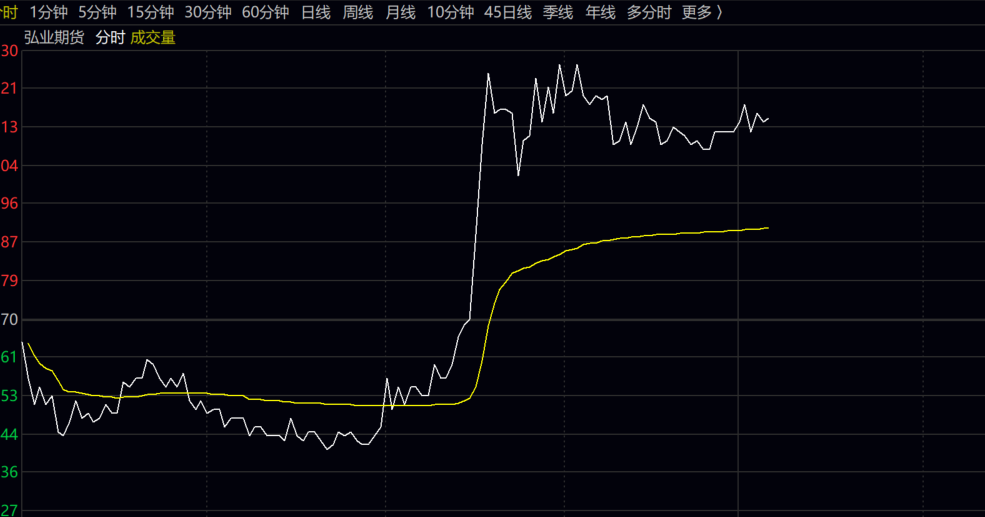985x517 pixels.
Task: Open the 日线 daily chart tab
Action: (x=315, y=13)
